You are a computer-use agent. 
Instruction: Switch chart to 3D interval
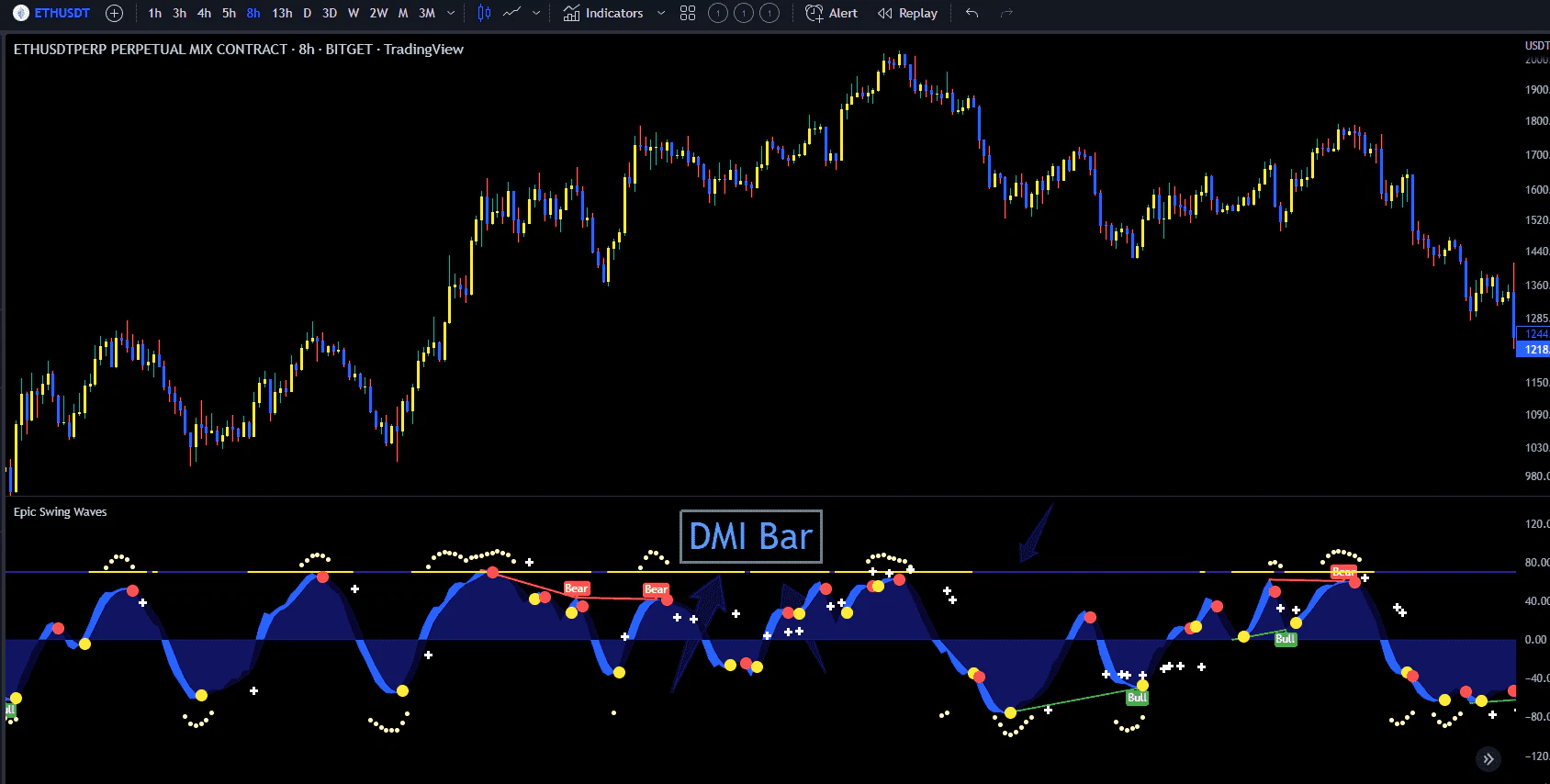330,13
